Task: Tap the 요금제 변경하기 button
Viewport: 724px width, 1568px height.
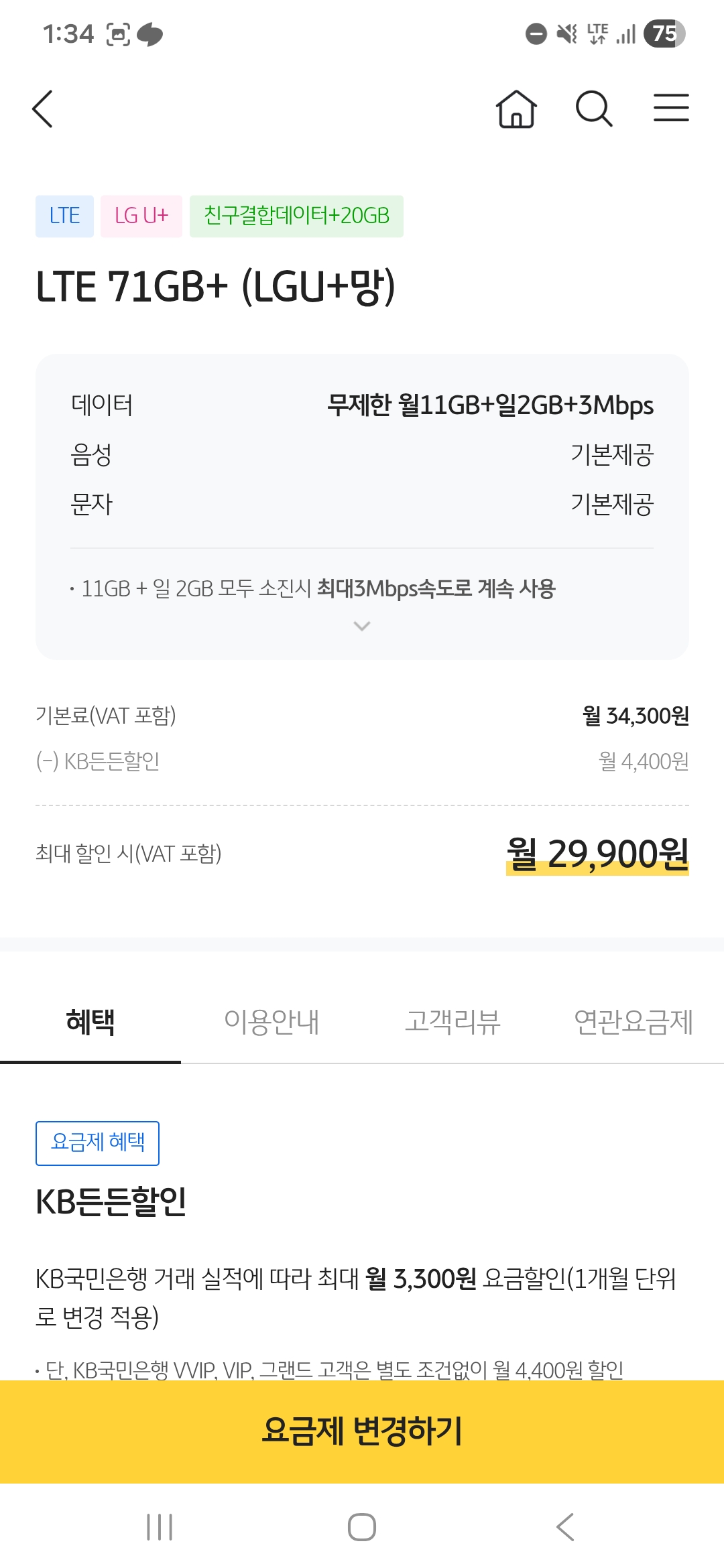Action: coord(362,1431)
